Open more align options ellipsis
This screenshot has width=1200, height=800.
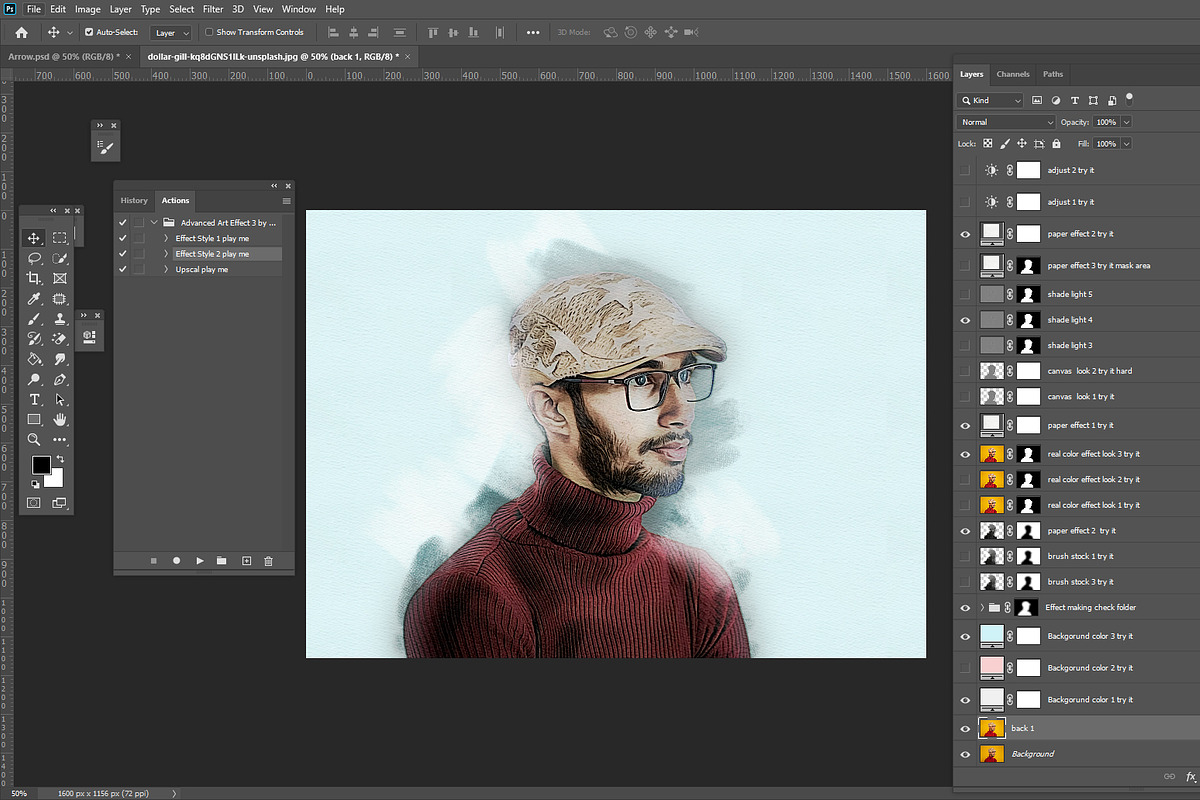[x=534, y=32]
